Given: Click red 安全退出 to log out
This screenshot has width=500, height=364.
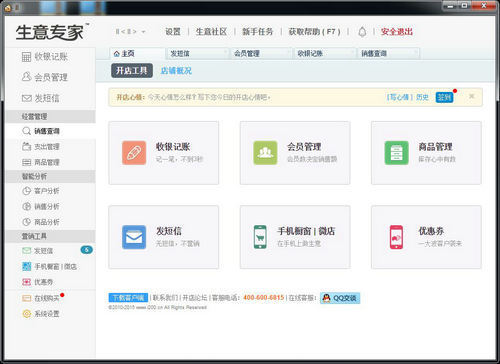Looking at the screenshot, I should [397, 32].
